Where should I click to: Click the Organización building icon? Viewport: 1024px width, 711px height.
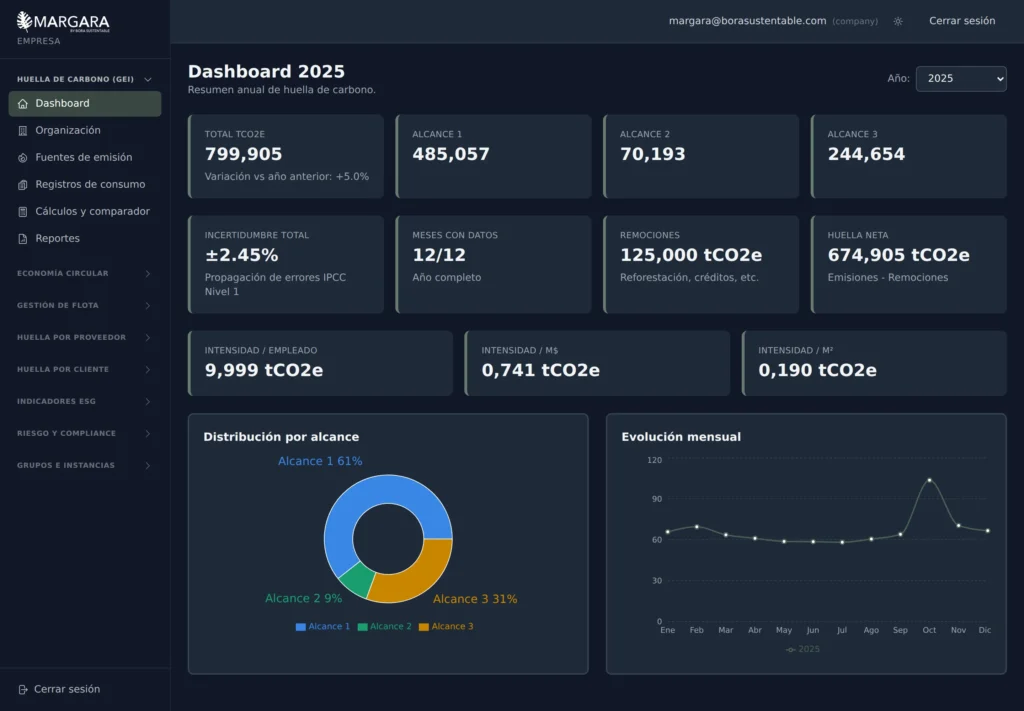[23, 131]
